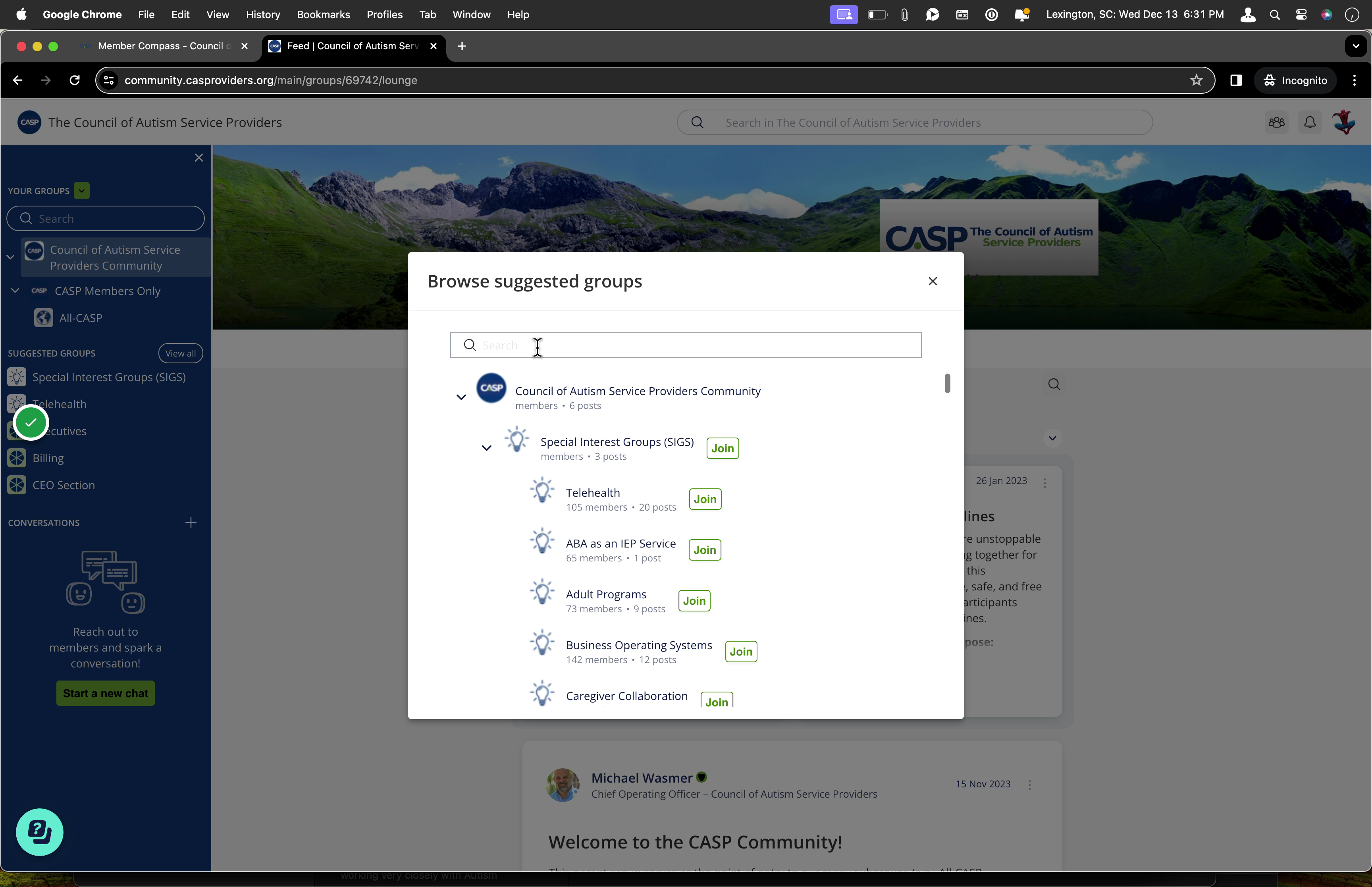Open the notifications bell icon
The height and width of the screenshot is (887, 1372).
(x=1309, y=122)
